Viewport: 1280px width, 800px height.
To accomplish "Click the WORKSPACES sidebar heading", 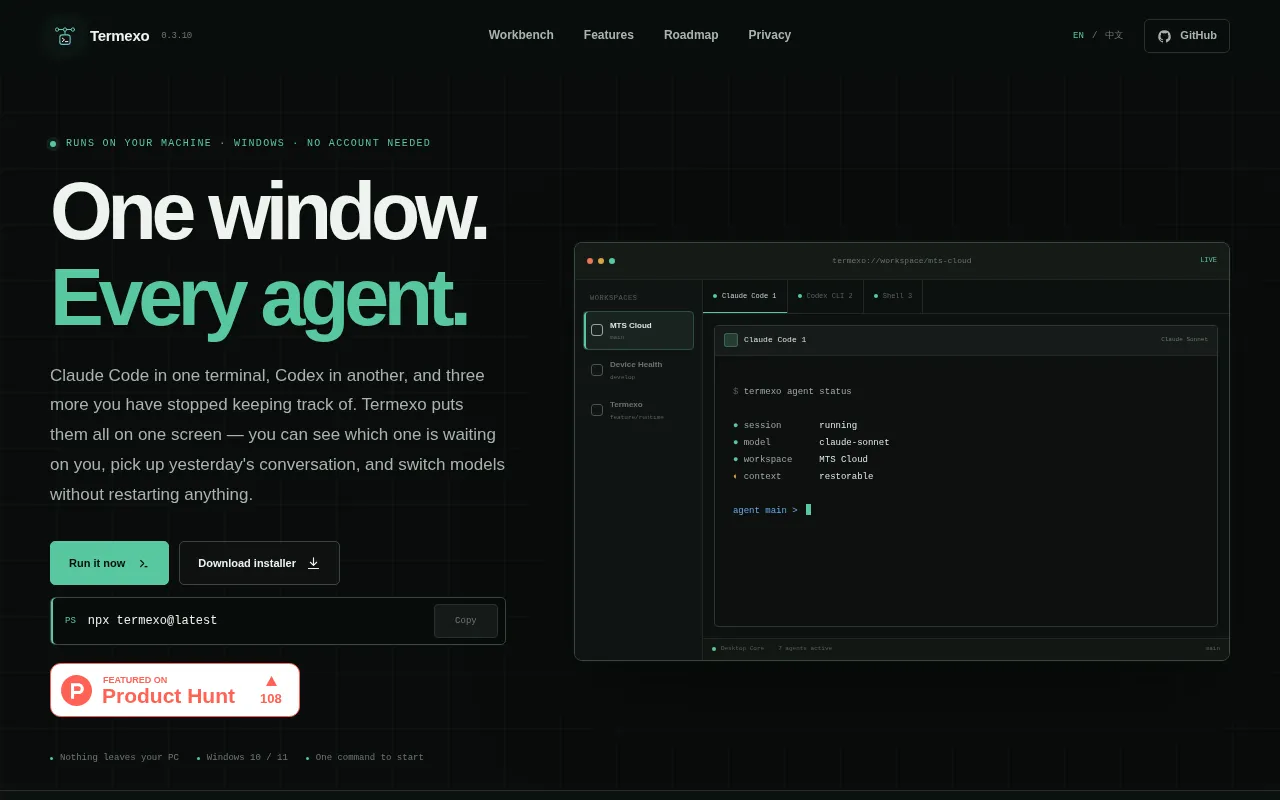I will tap(613, 298).
